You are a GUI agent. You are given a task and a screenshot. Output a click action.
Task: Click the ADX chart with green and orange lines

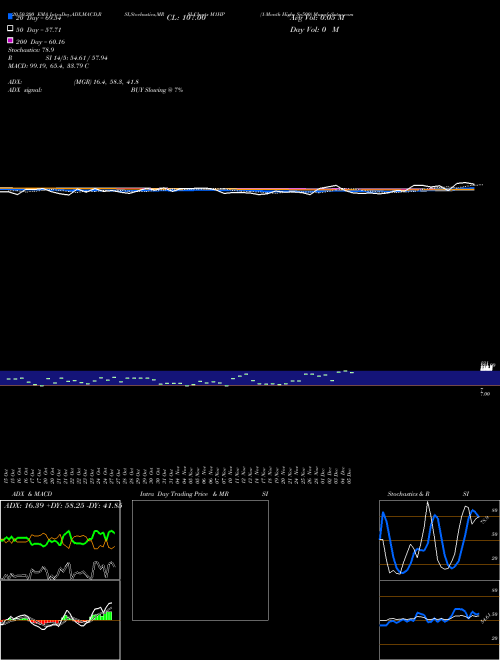tap(60, 540)
